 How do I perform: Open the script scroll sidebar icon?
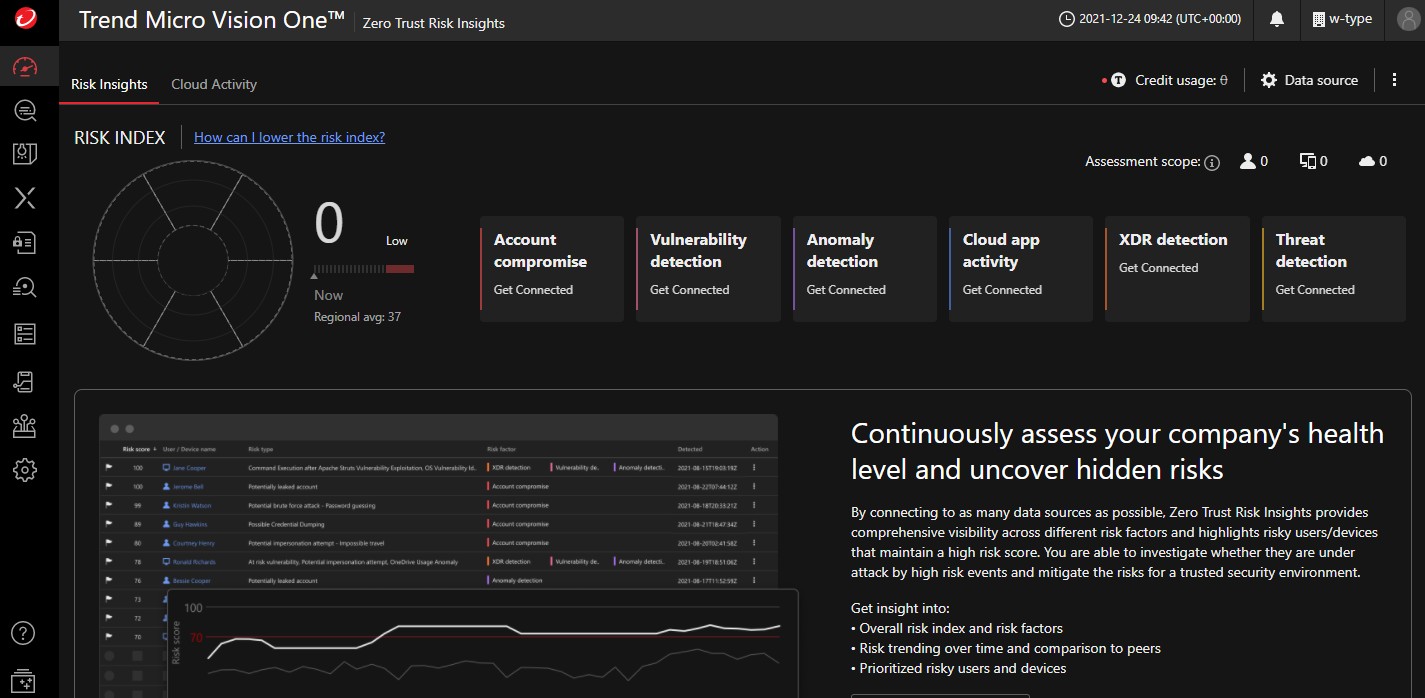point(25,380)
